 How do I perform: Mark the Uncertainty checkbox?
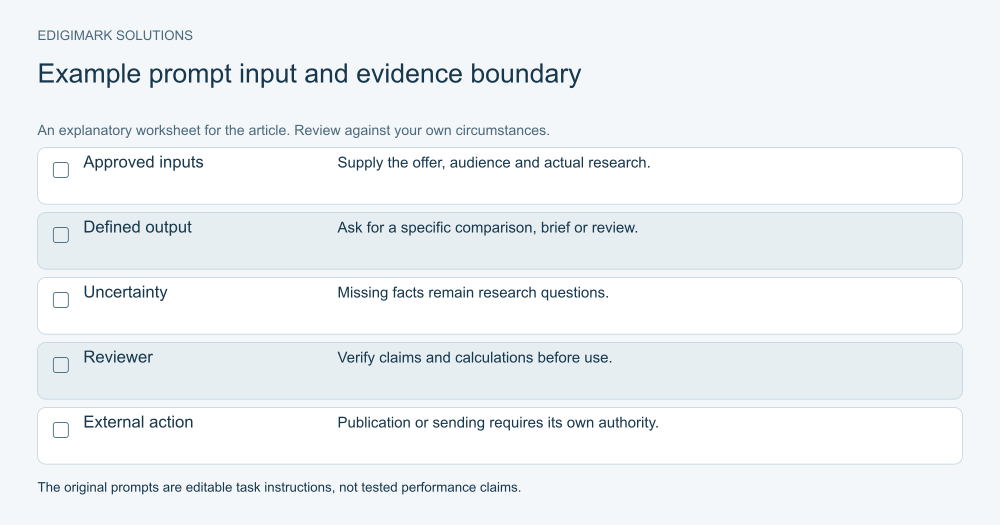(x=61, y=300)
